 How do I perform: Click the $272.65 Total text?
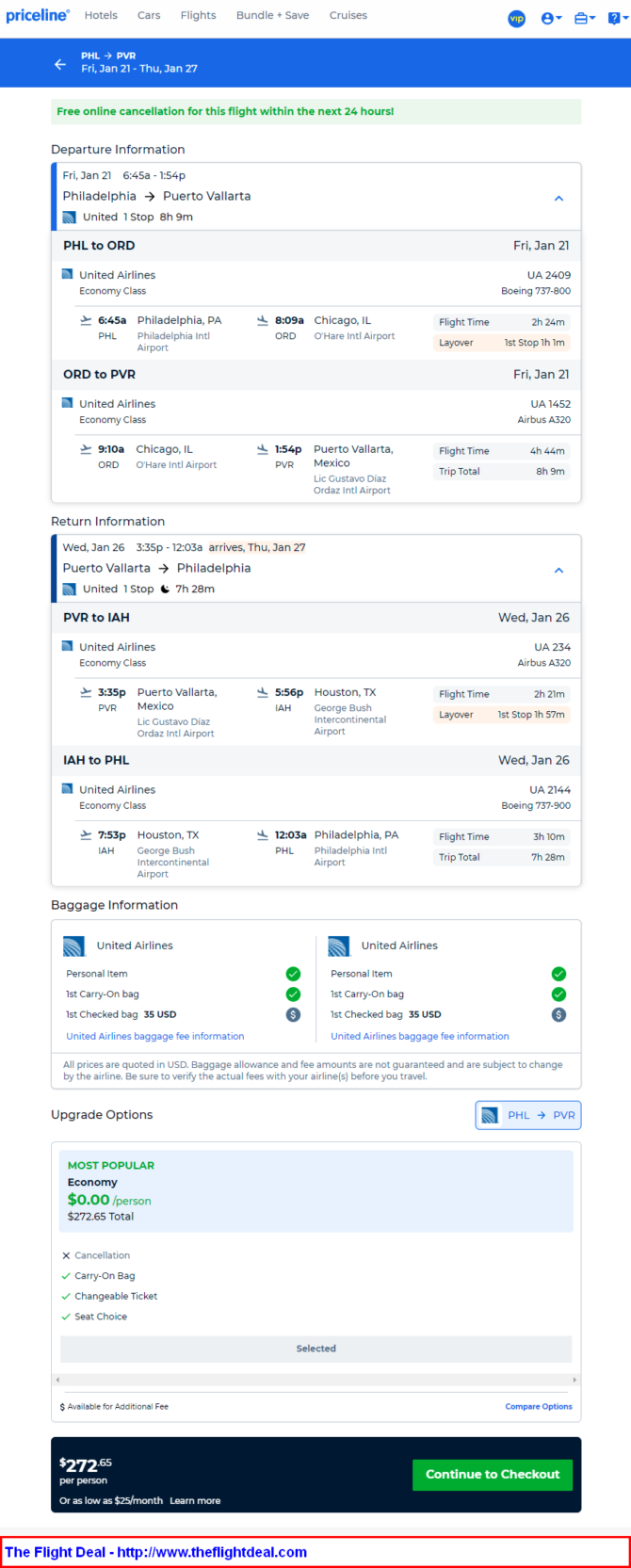click(x=101, y=1217)
